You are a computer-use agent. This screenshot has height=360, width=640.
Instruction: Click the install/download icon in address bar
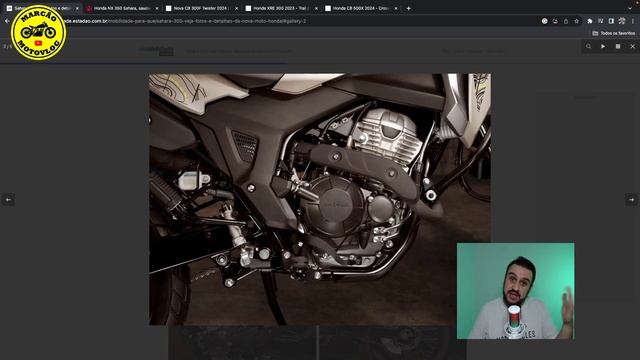pos(555,21)
